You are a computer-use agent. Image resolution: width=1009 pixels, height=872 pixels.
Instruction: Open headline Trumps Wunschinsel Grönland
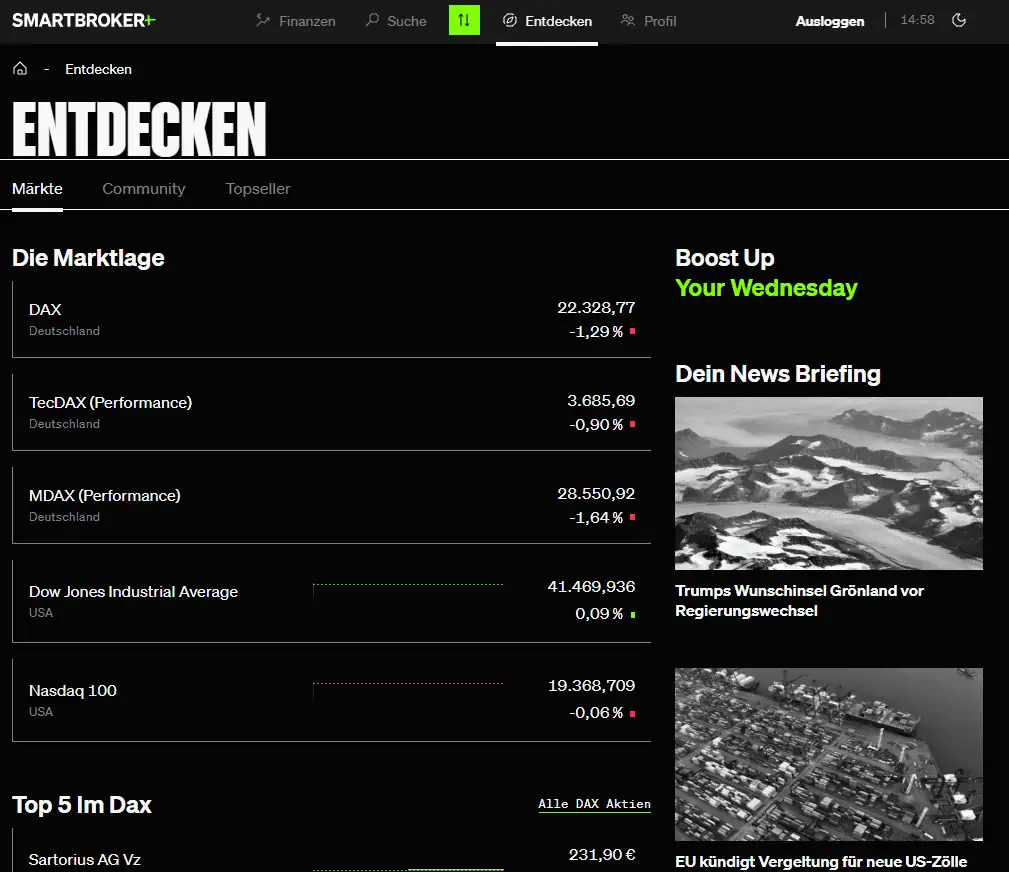pyautogui.click(x=799, y=600)
